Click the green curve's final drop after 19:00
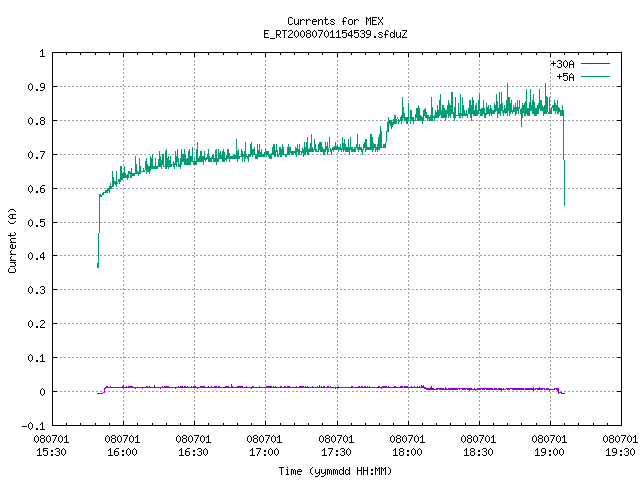This screenshot has height=480, width=640. [x=564, y=159]
